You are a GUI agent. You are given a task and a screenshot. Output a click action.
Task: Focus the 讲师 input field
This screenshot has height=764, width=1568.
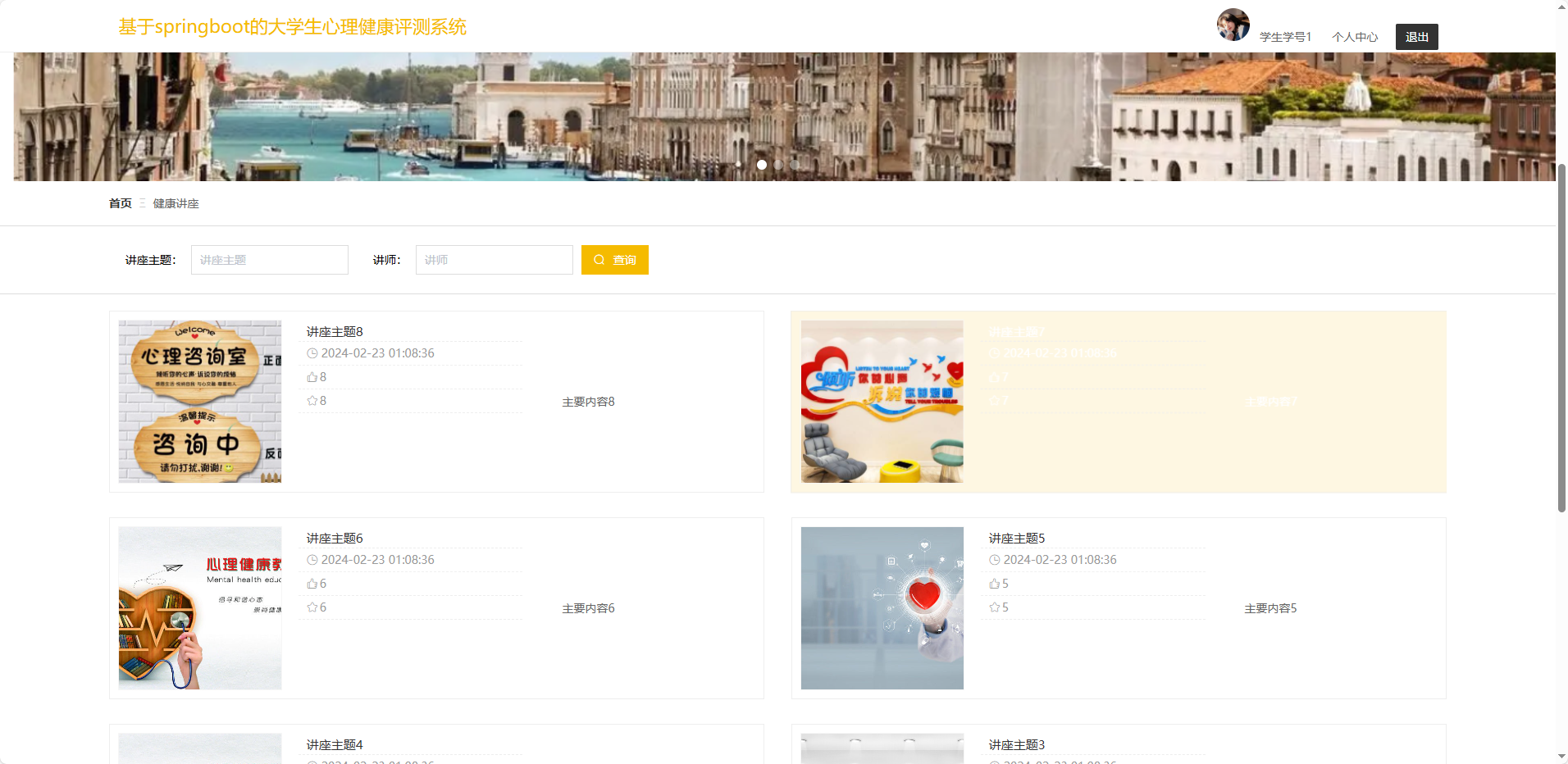pos(494,260)
